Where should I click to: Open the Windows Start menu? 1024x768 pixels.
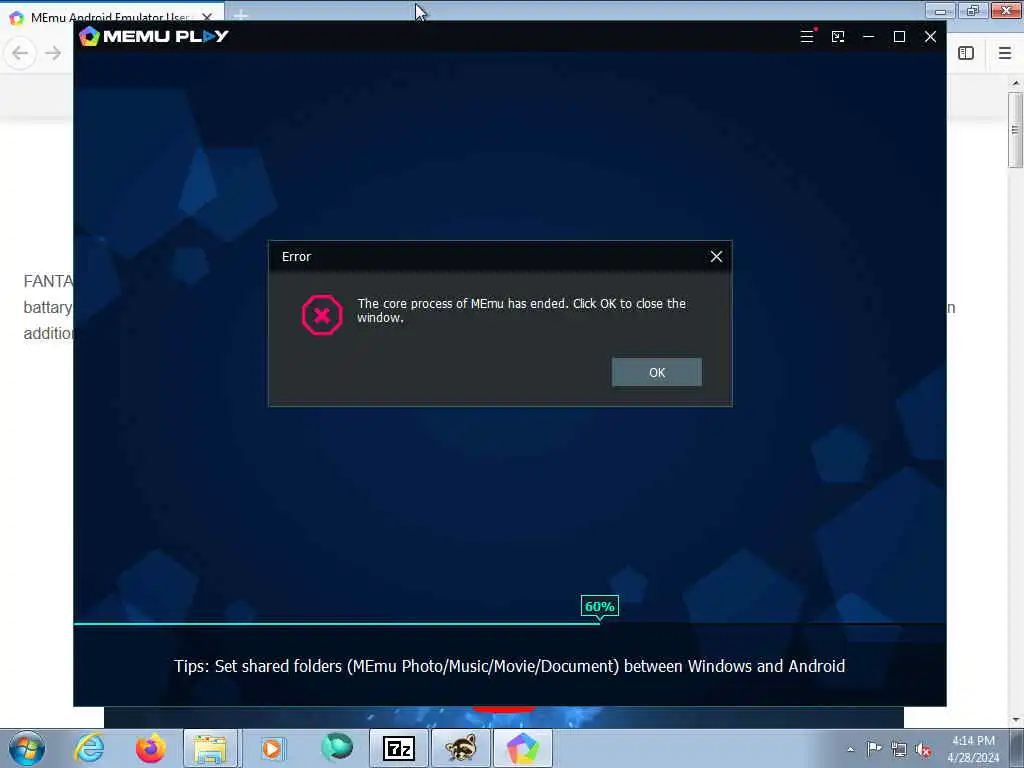pyautogui.click(x=27, y=748)
